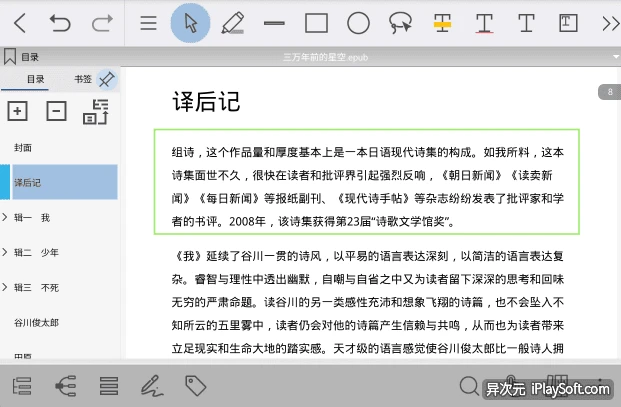The width and height of the screenshot is (621, 407).
Task: Toggle the pin for the sidebar panel
Action: (x=107, y=79)
